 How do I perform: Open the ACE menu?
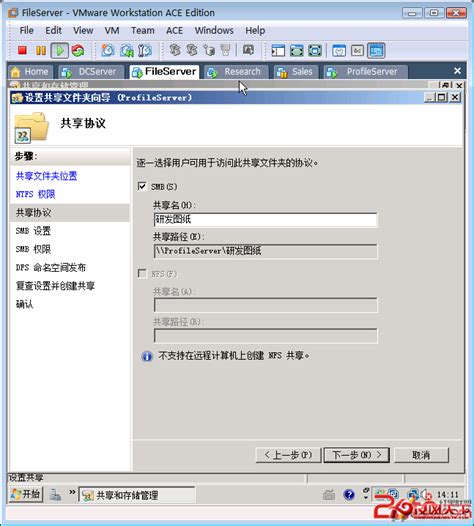click(174, 31)
